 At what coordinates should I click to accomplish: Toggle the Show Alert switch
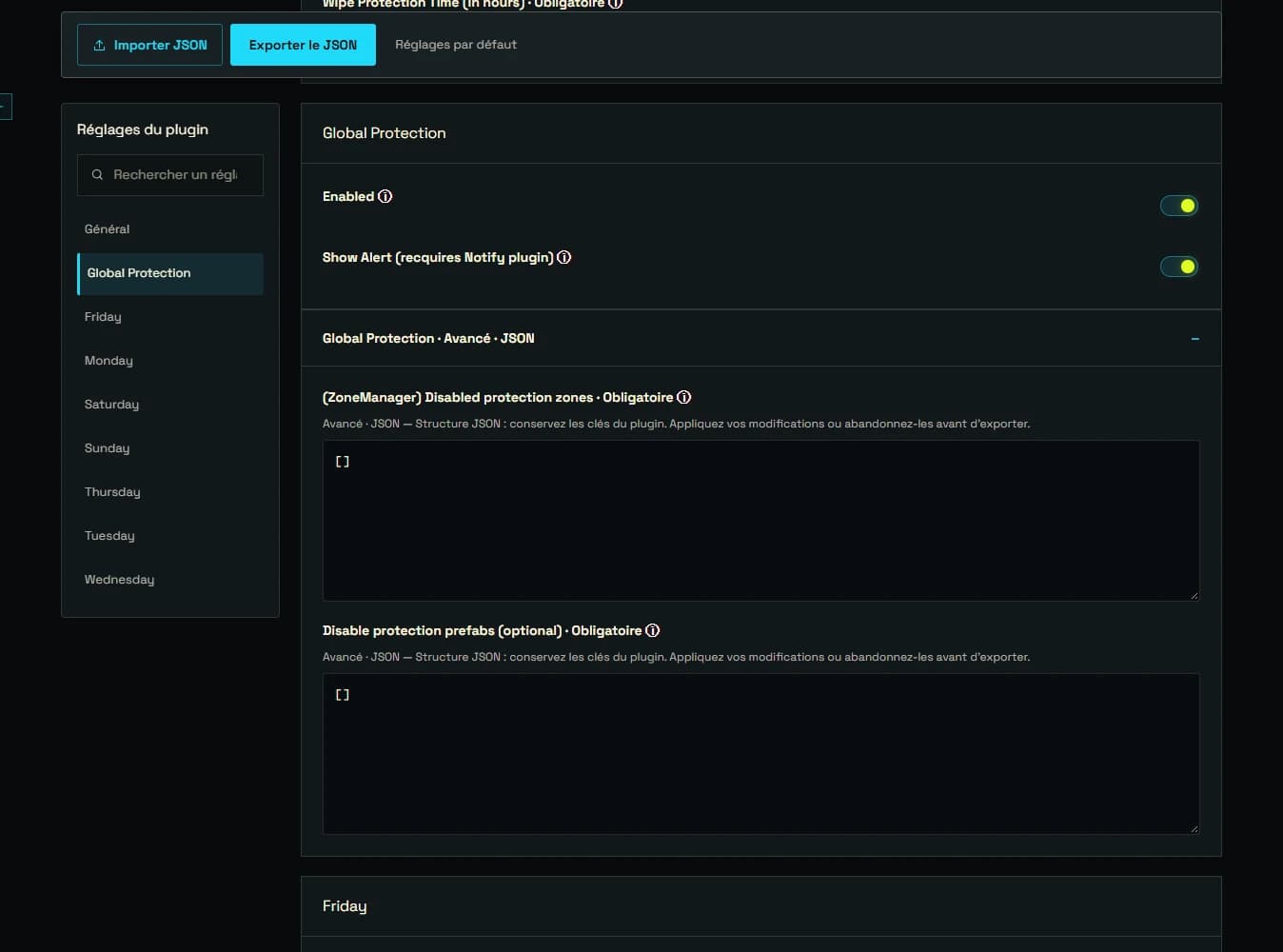1178,267
